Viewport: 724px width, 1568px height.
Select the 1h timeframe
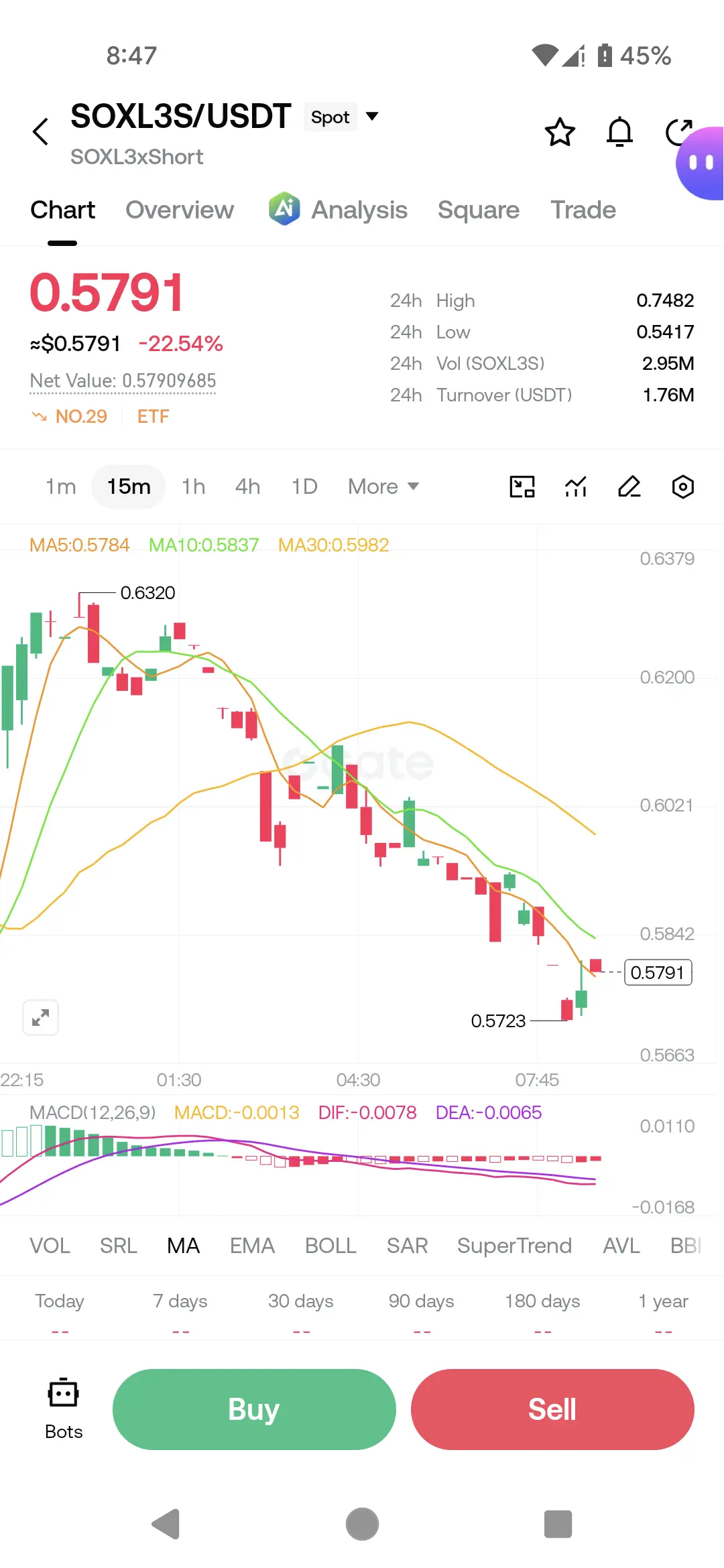(193, 486)
